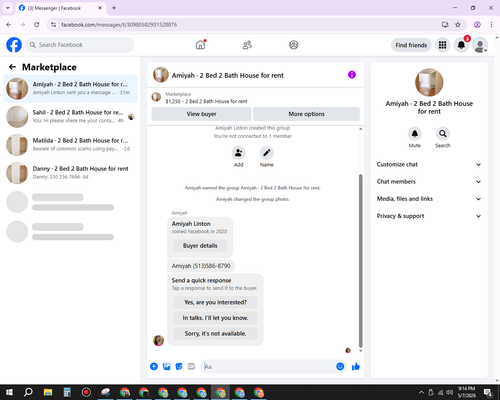
Task: Bookmark this page star icon
Action: click(x=458, y=25)
